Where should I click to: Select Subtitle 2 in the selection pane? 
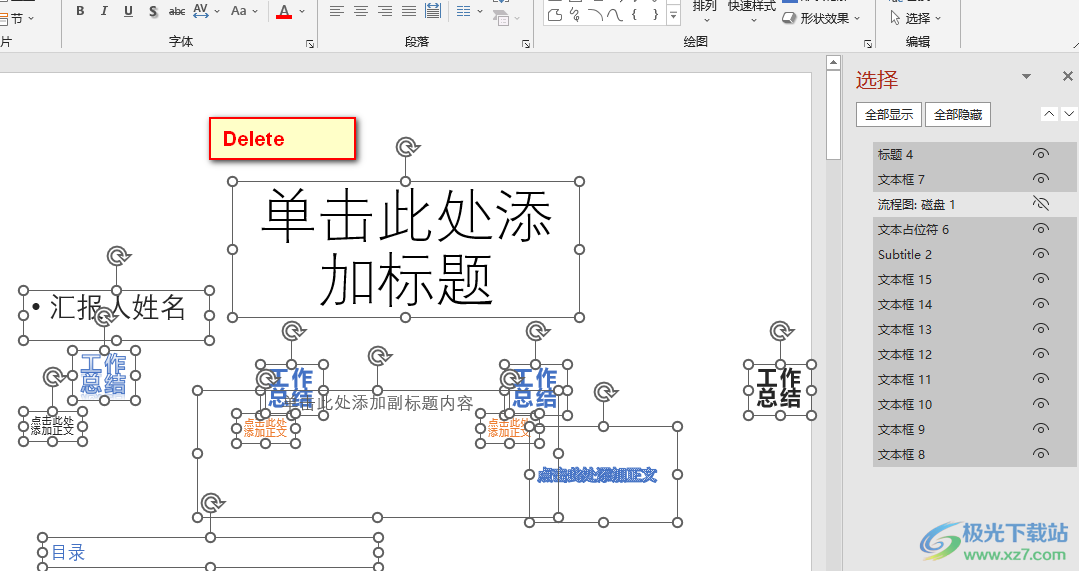[x=905, y=254]
